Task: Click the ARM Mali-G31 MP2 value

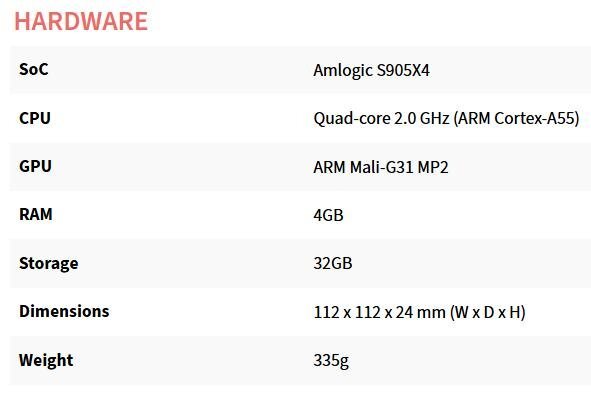Action: (381, 167)
